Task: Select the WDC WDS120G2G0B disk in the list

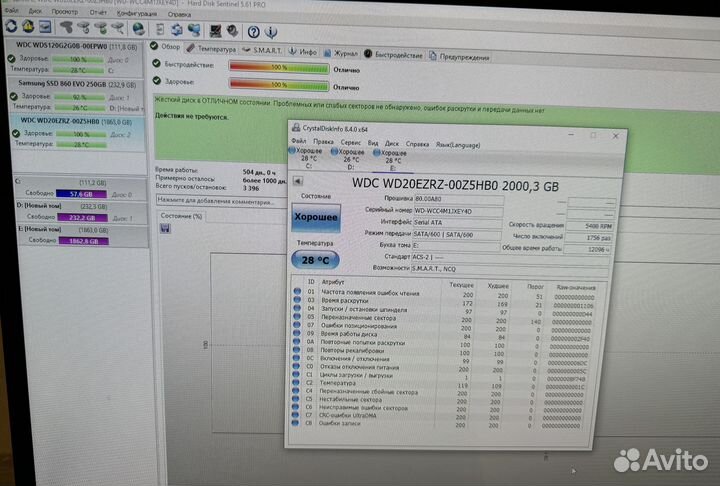Action: (75, 57)
